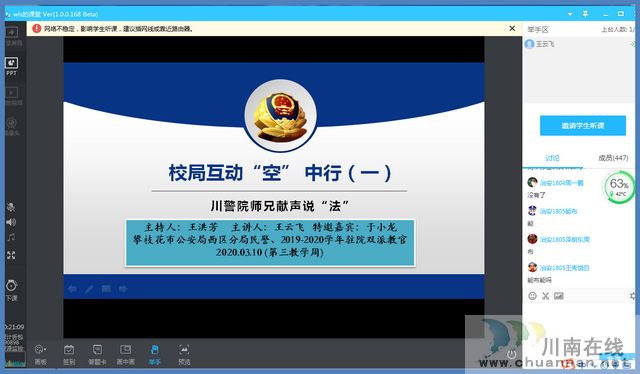This screenshot has height=374, width=640.
Task: Click chat sender name 治安1804周一鹏
Action: point(562,183)
